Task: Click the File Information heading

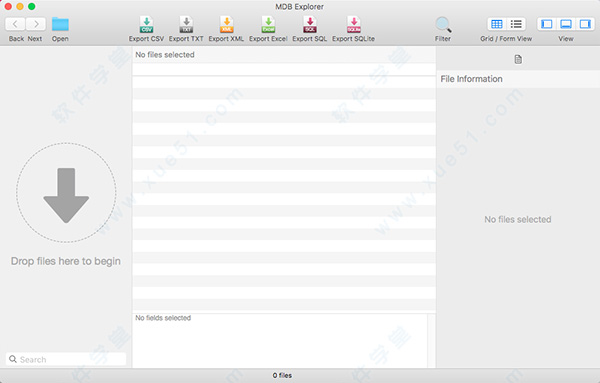Action: click(x=471, y=79)
